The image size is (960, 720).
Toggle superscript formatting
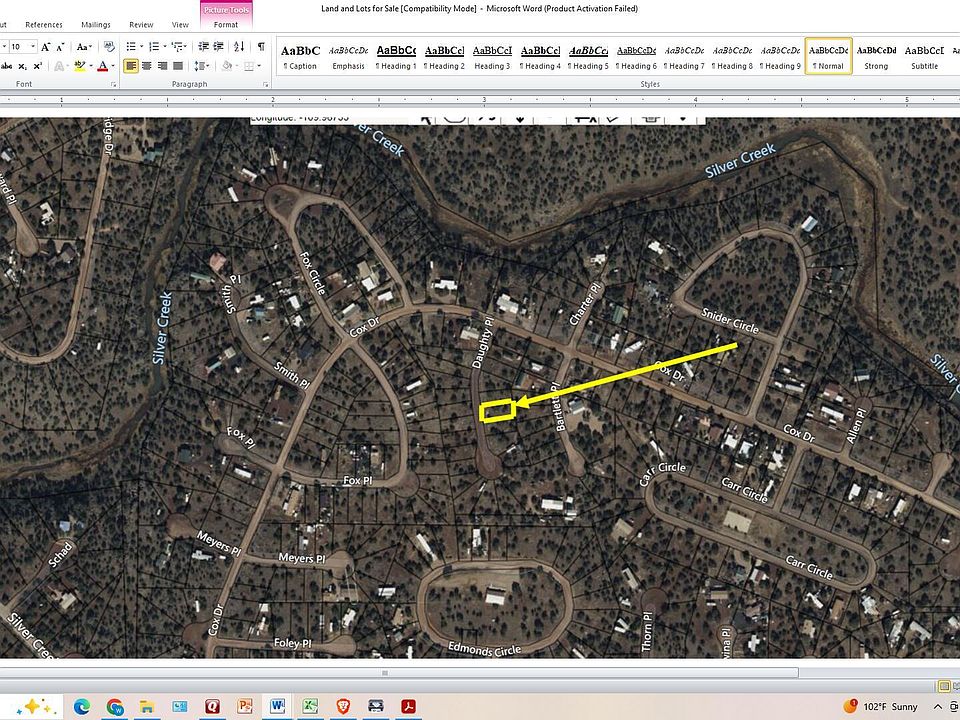coord(38,66)
